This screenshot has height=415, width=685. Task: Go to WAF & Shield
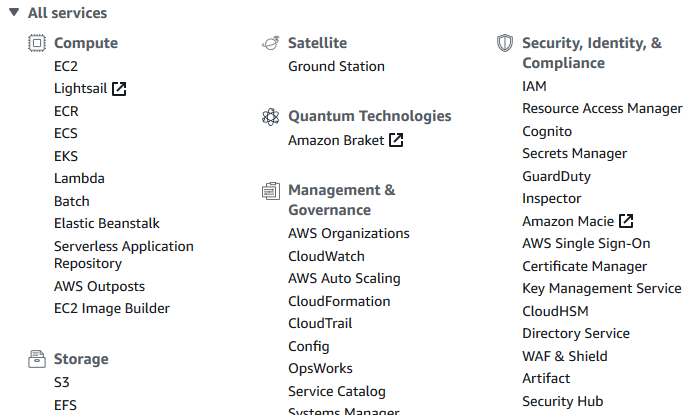pyautogui.click(x=565, y=356)
